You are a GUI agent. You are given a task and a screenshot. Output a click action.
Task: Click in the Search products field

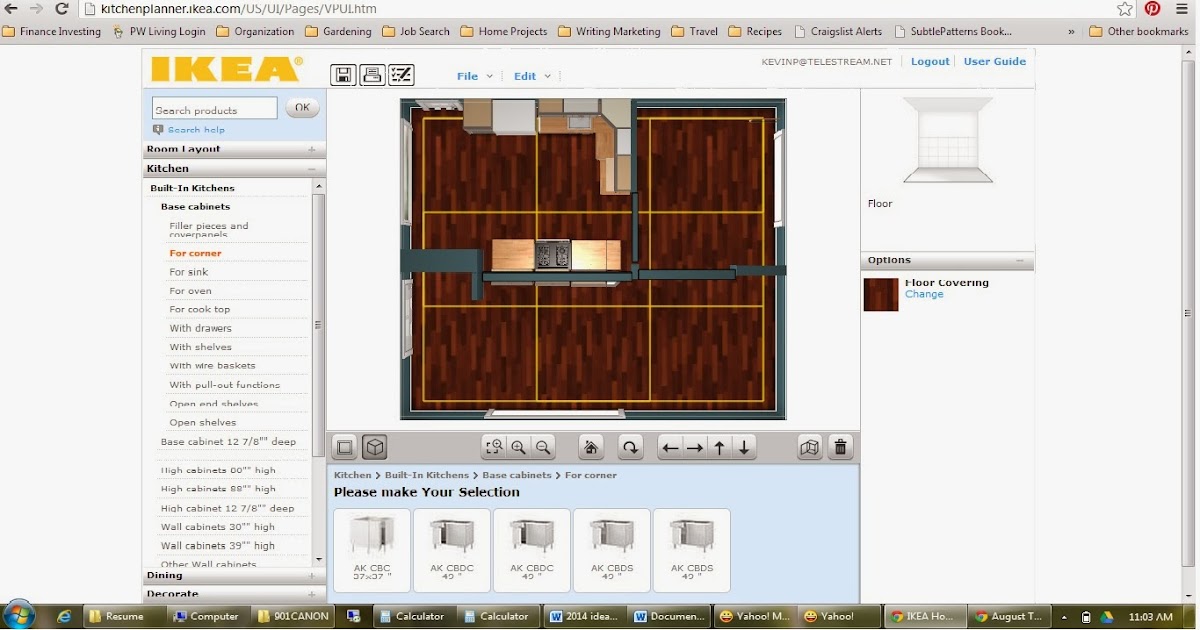tap(215, 109)
